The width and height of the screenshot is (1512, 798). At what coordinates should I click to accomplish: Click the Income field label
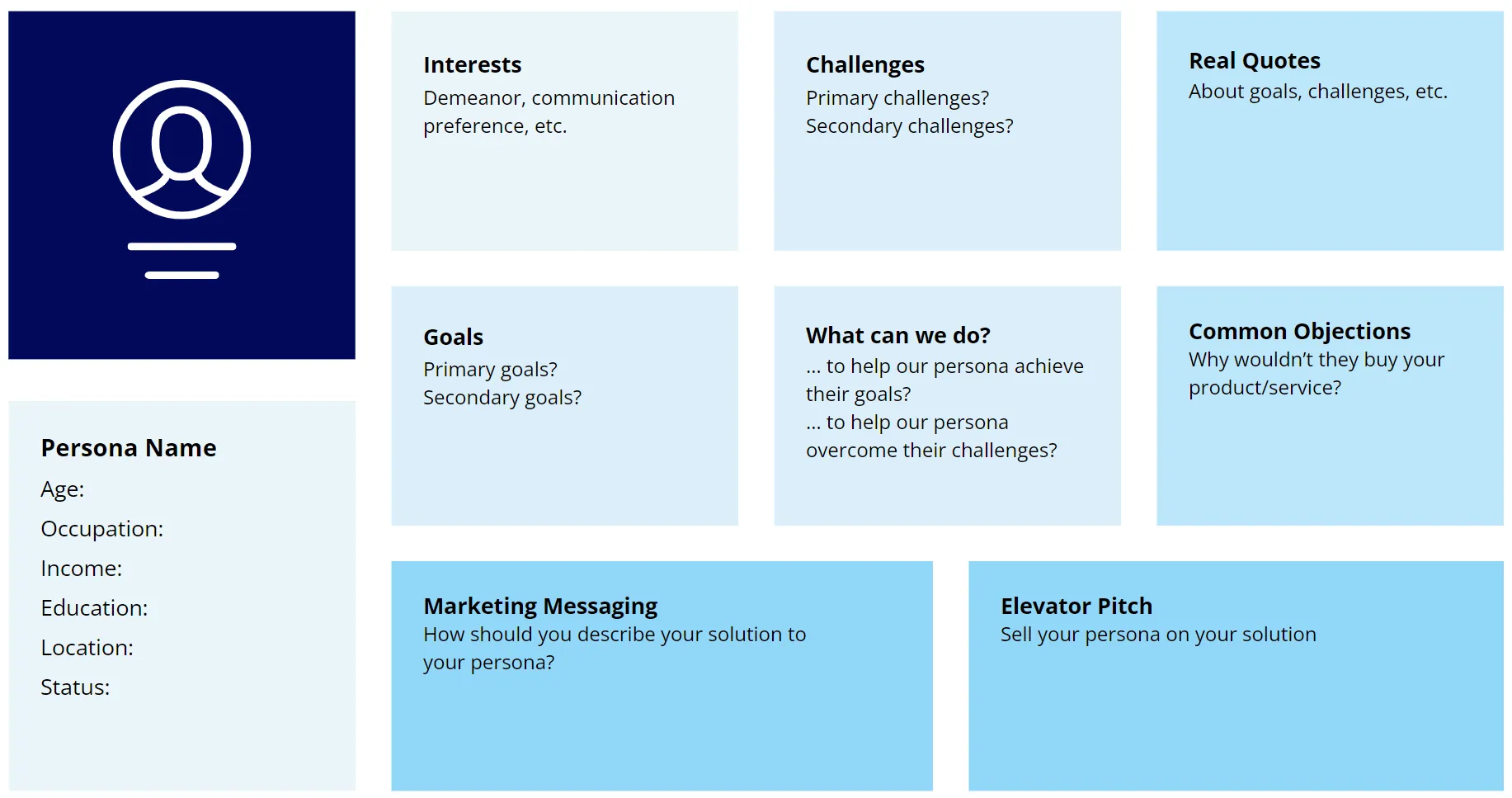(x=82, y=569)
